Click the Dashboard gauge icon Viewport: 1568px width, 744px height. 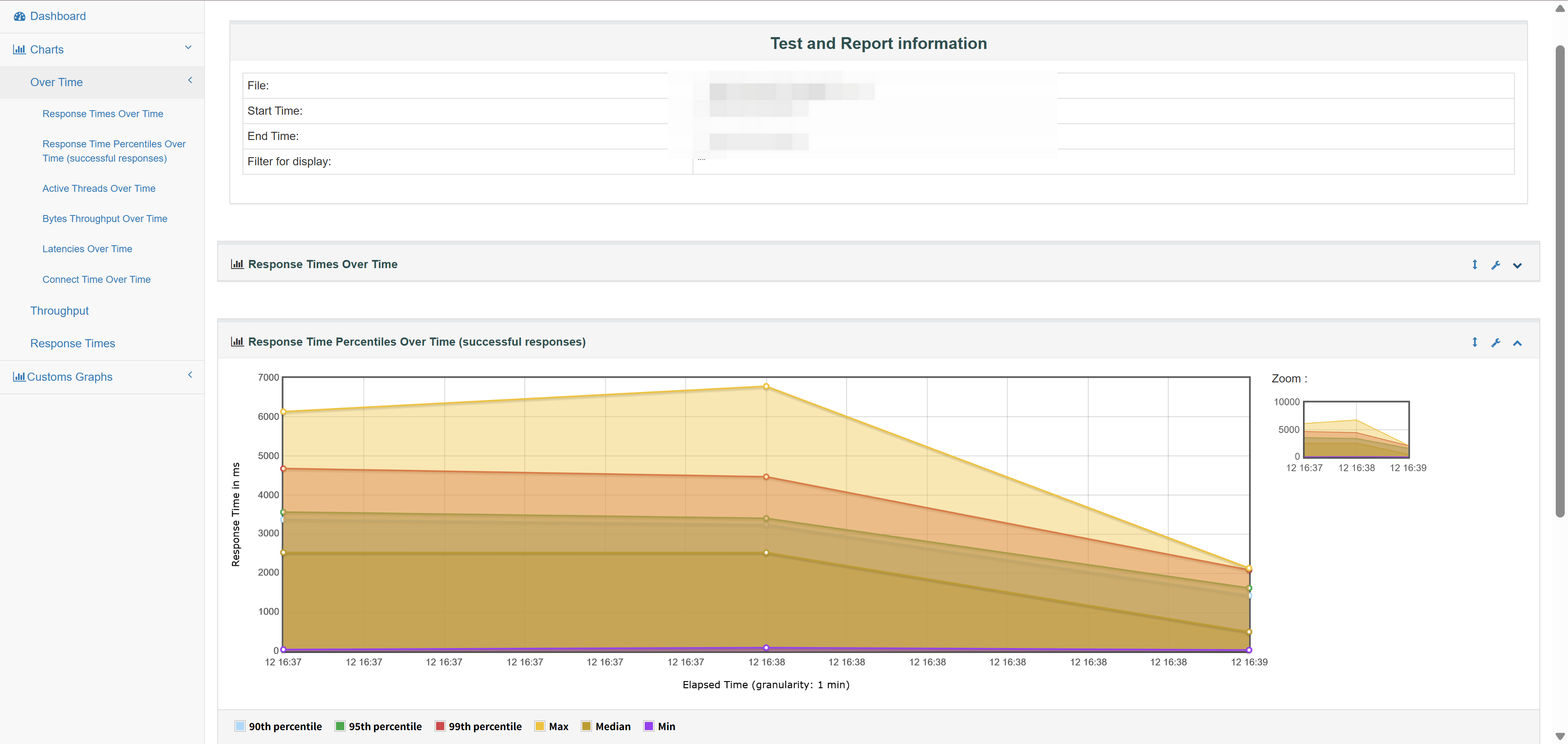20,16
